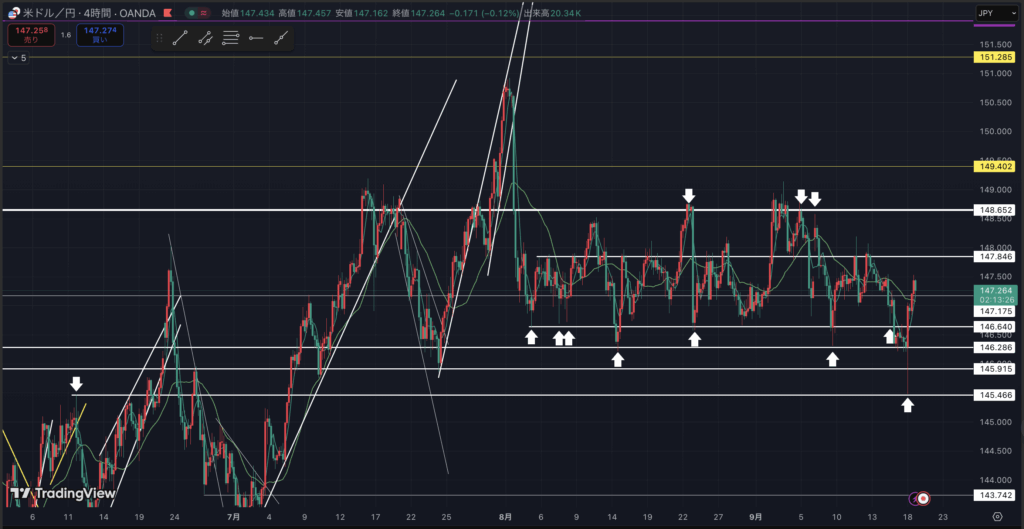Screen dimensions: 1024x529
Task: Toggle the green market status indicator
Action: point(192,15)
